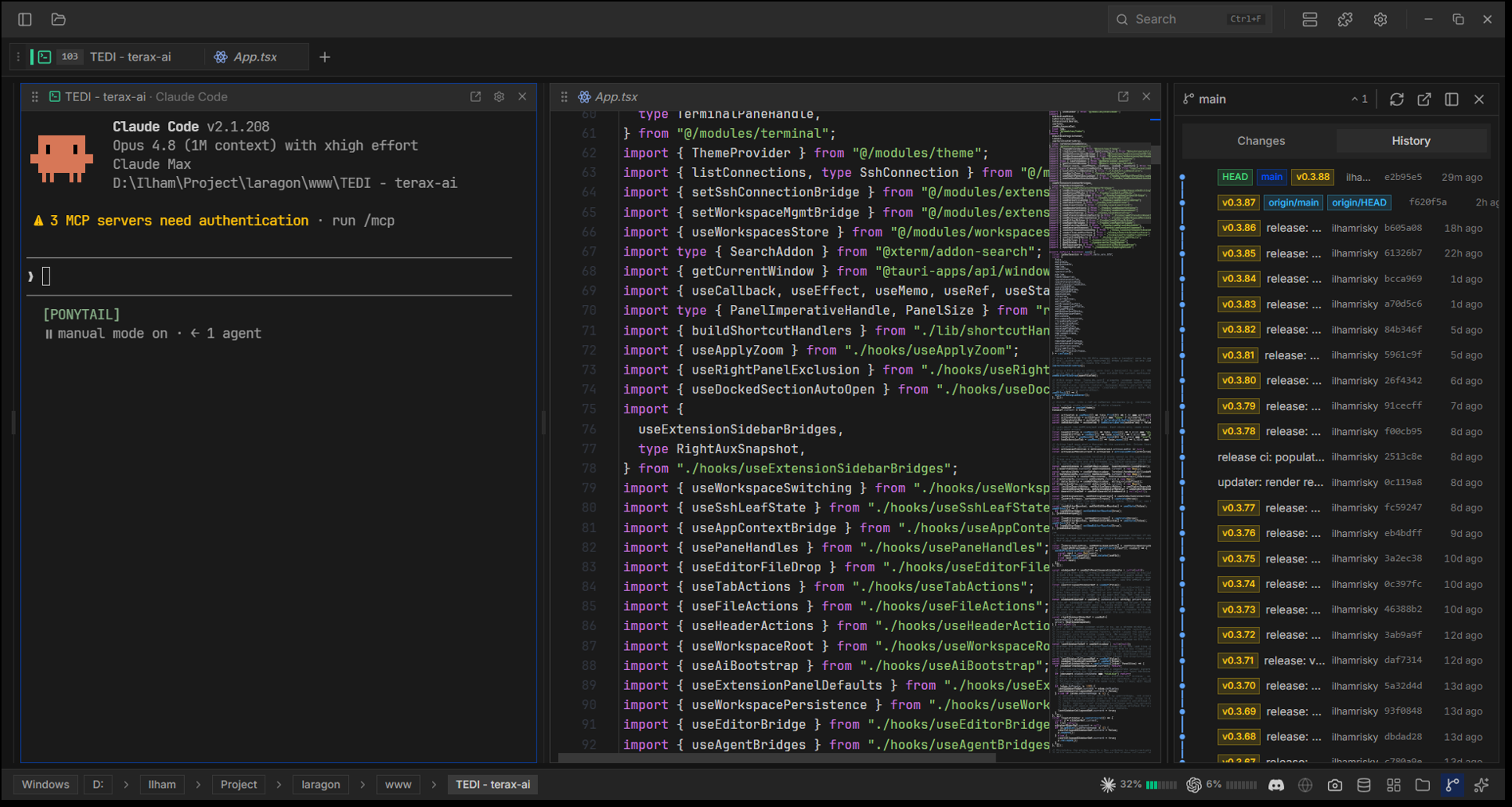The width and height of the screenshot is (1512, 807).
Task: Select the v0.3.84 release commit row
Action: 1335,279
